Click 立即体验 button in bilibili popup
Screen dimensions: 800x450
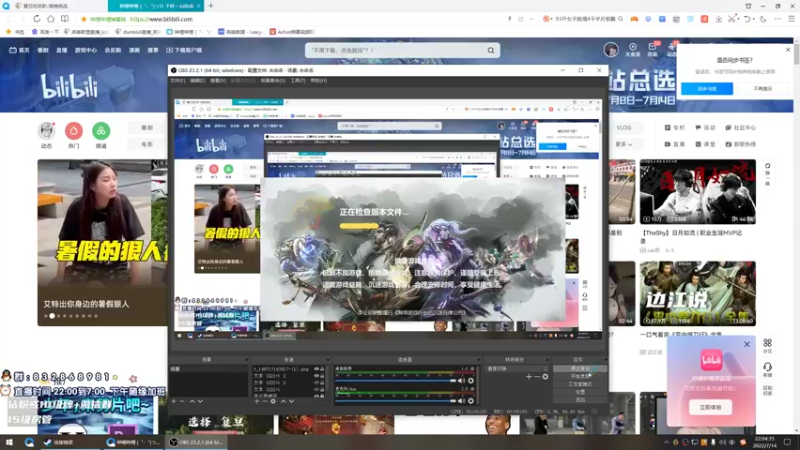710,407
